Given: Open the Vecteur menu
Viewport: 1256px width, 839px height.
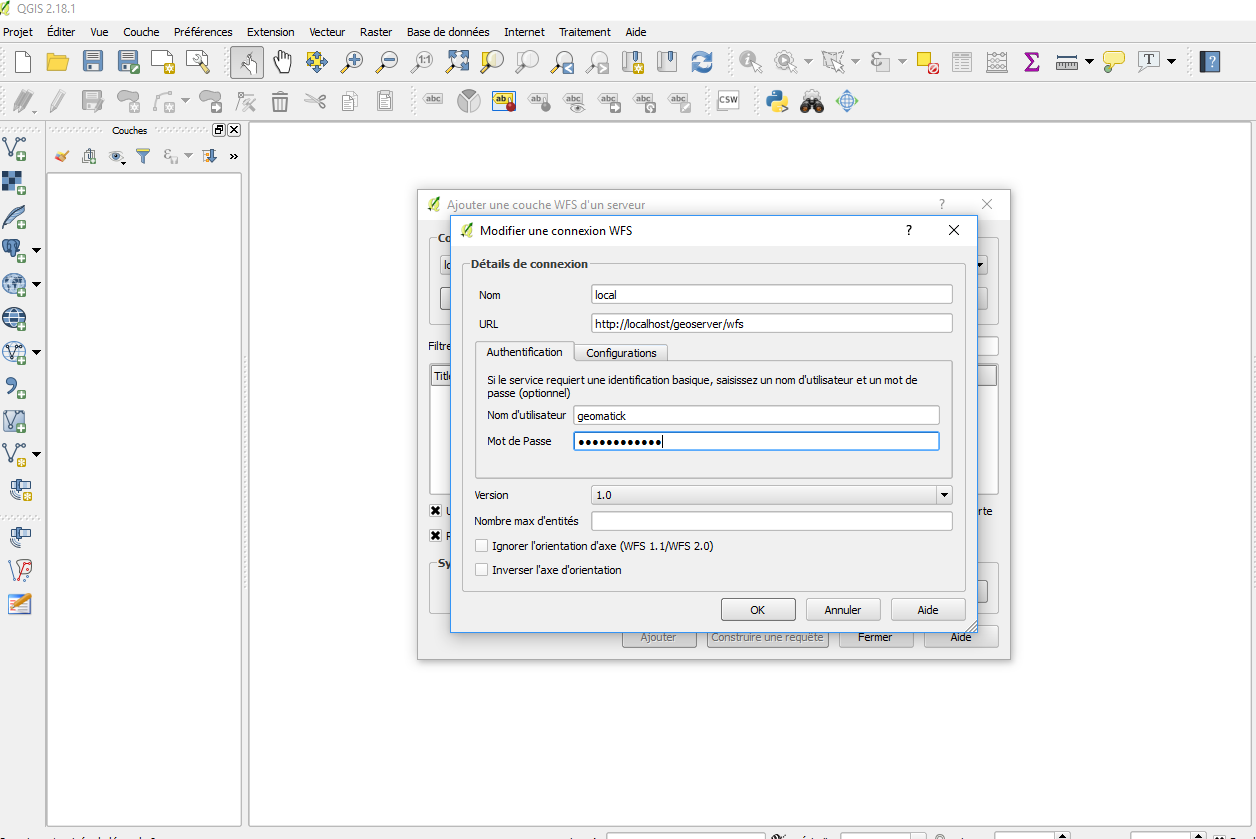Looking at the screenshot, I should 327,32.
